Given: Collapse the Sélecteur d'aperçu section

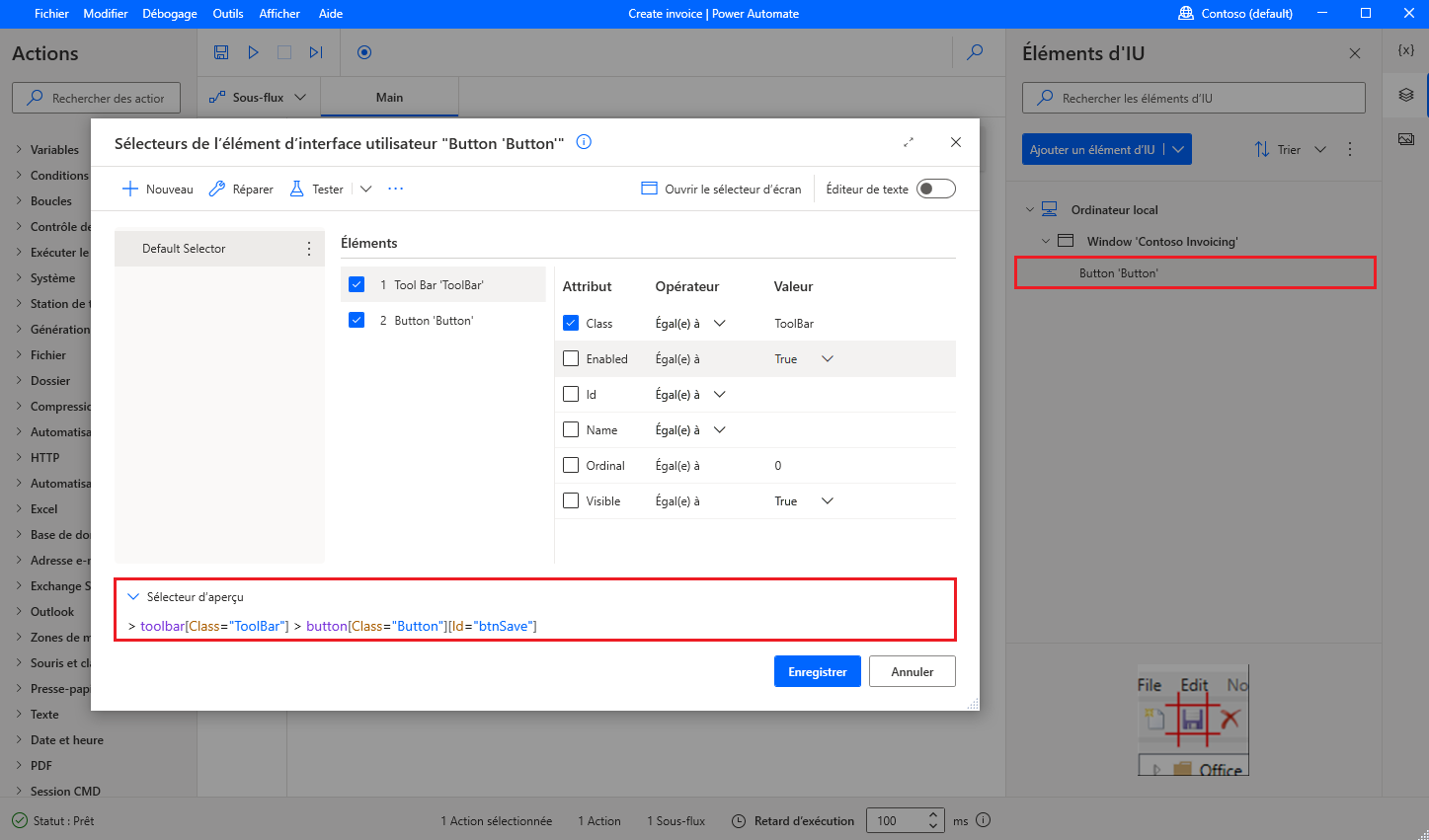Looking at the screenshot, I should coord(133,596).
